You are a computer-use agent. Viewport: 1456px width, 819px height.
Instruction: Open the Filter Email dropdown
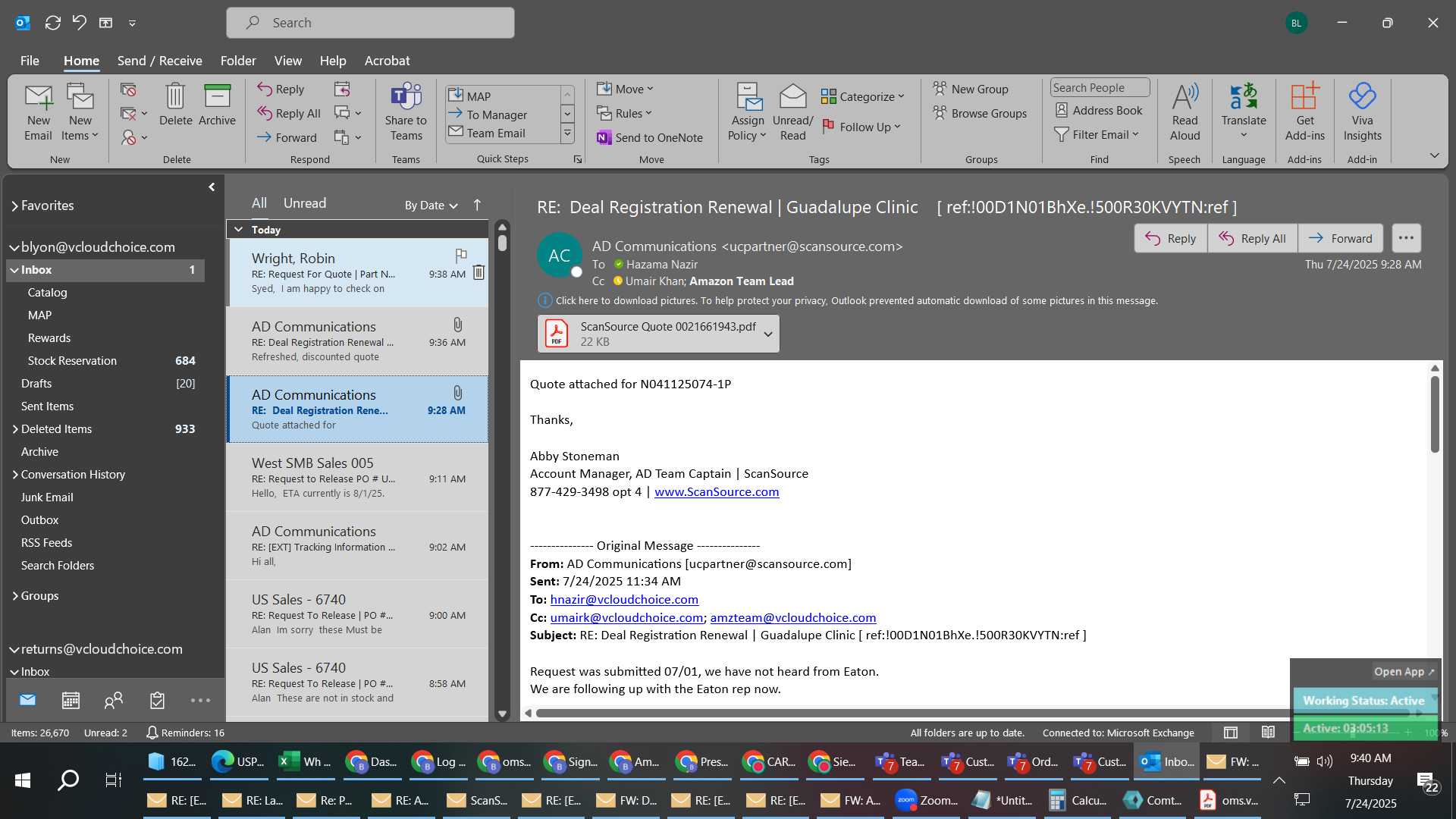[1097, 134]
